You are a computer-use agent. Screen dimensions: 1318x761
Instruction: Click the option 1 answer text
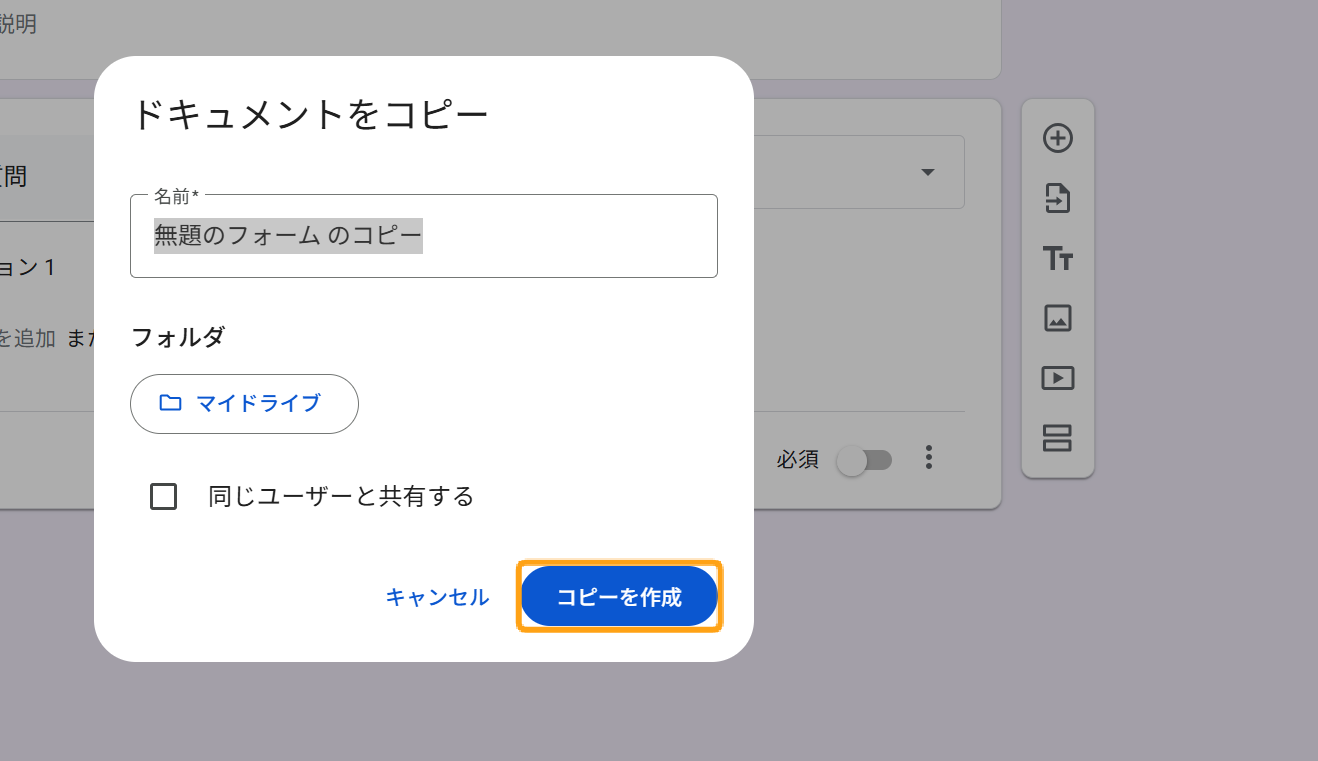(28, 268)
